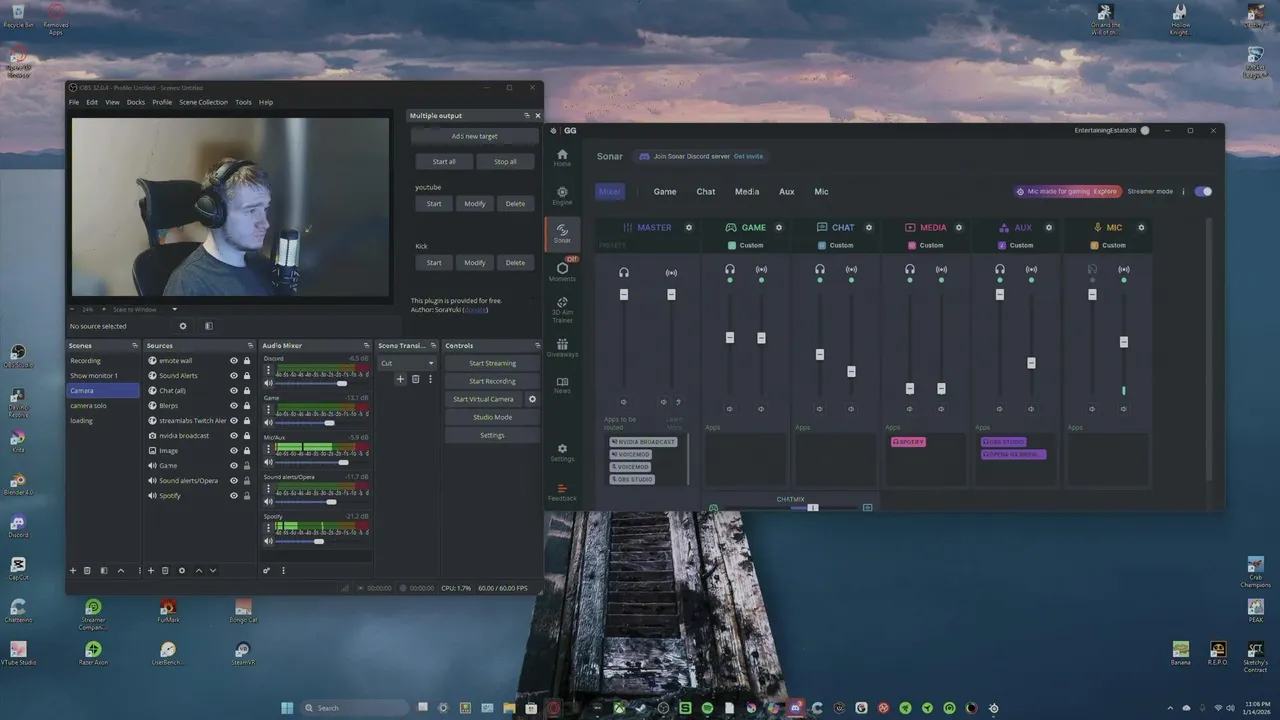Open Settings in the GG sidebar
1280x720 pixels.
point(562,452)
